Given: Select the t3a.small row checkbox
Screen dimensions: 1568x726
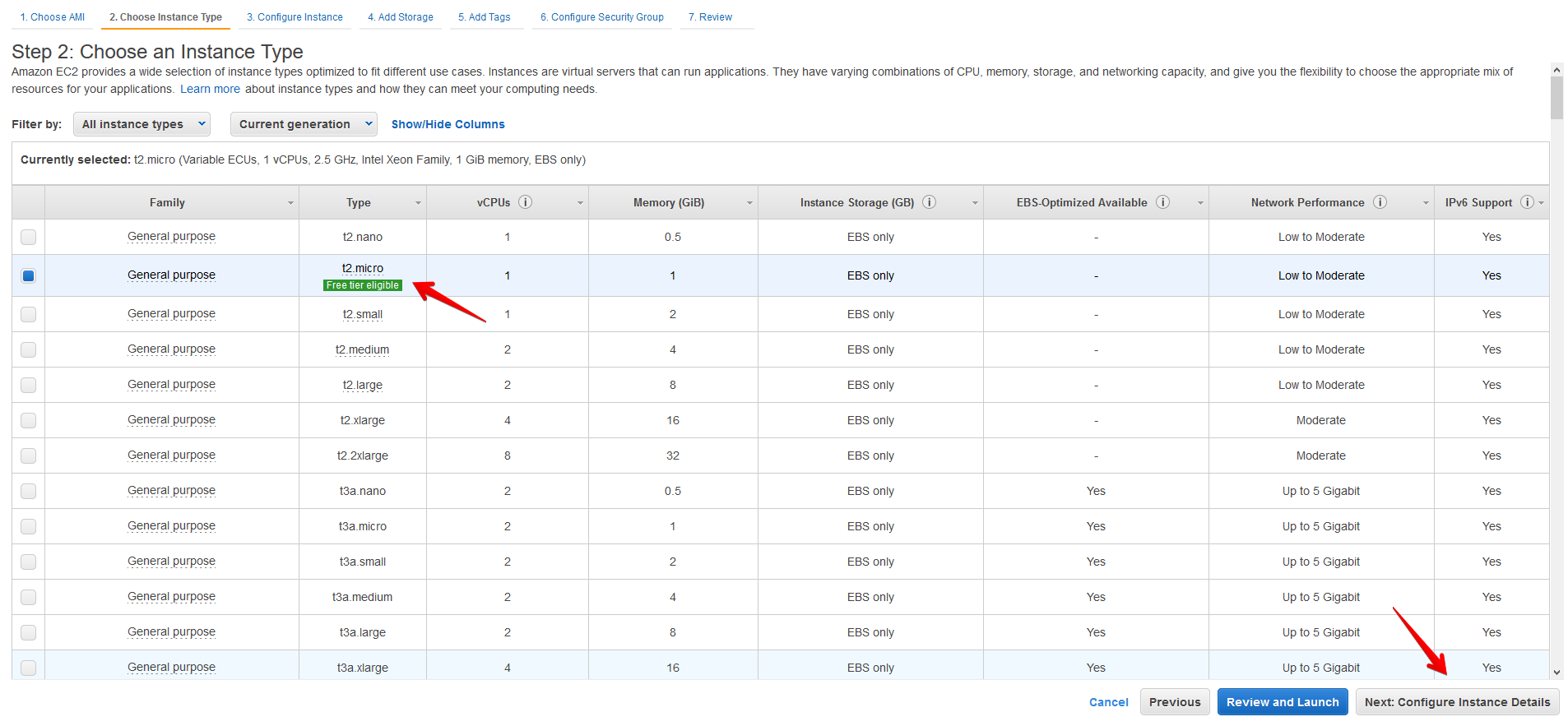Looking at the screenshot, I should click(29, 562).
